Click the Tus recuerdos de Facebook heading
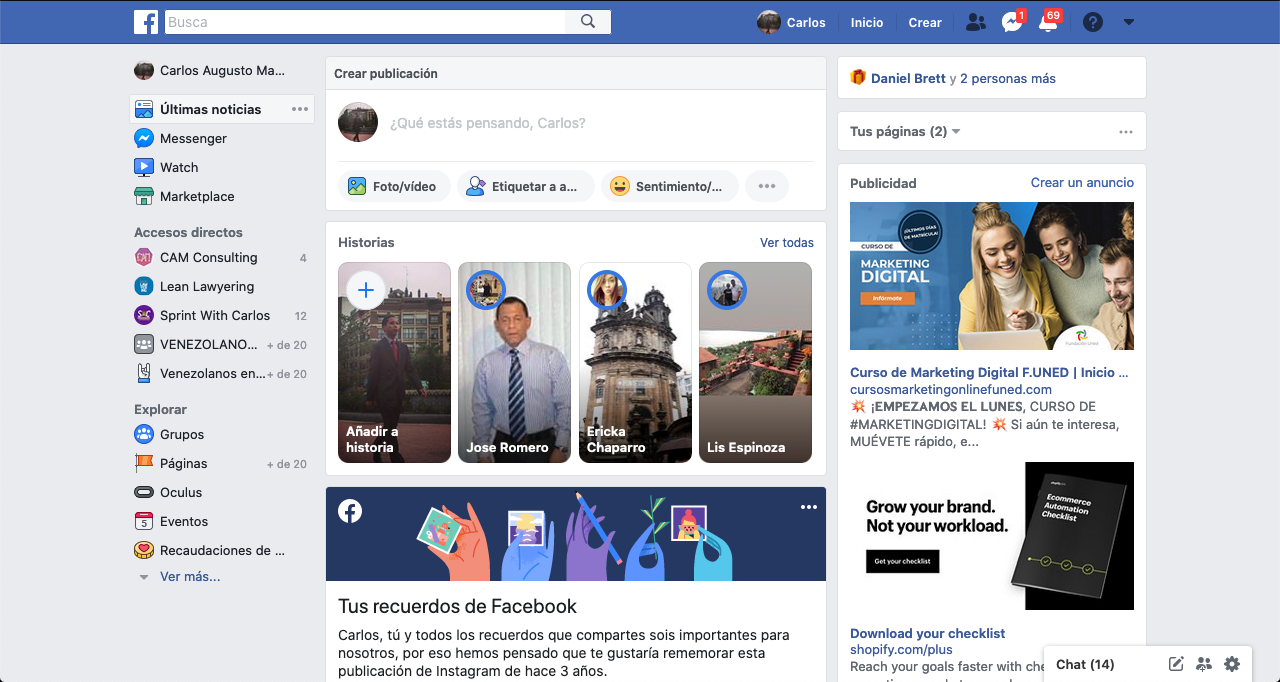 coord(458,606)
